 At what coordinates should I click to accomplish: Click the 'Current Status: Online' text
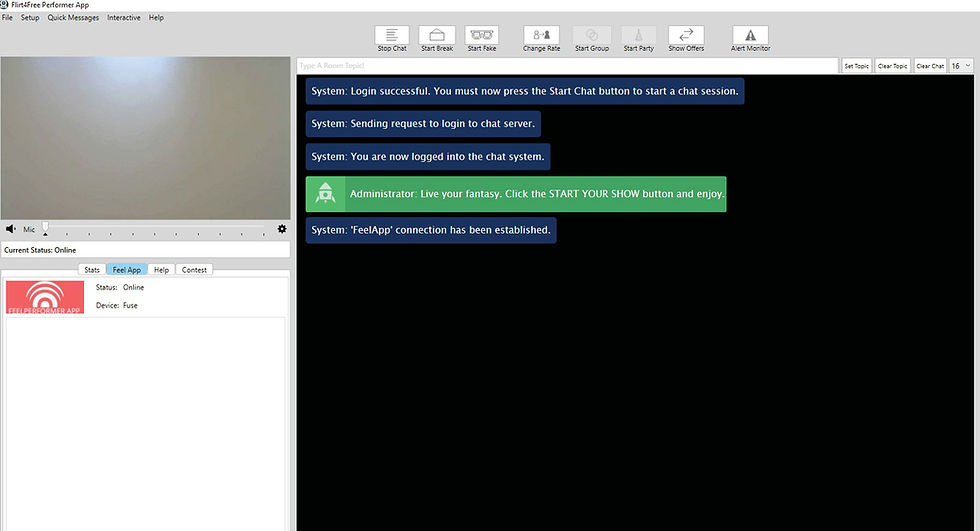[x=40, y=250]
